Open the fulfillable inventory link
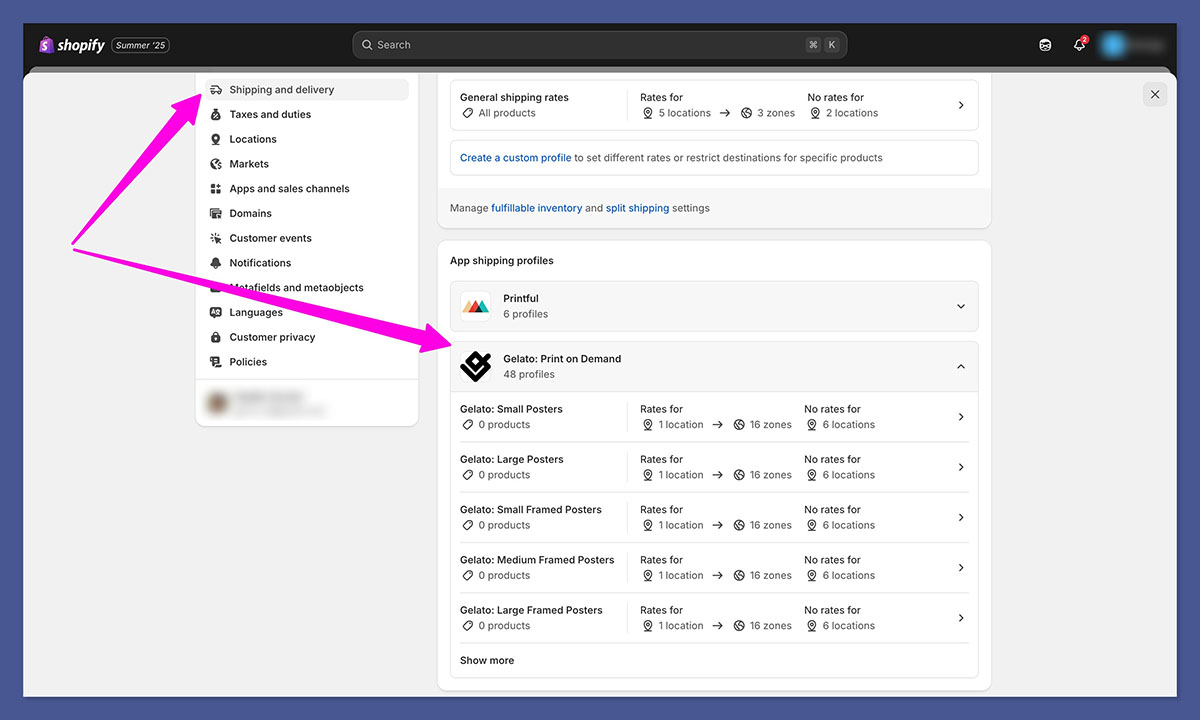The height and width of the screenshot is (720, 1200). pyautogui.click(x=537, y=208)
